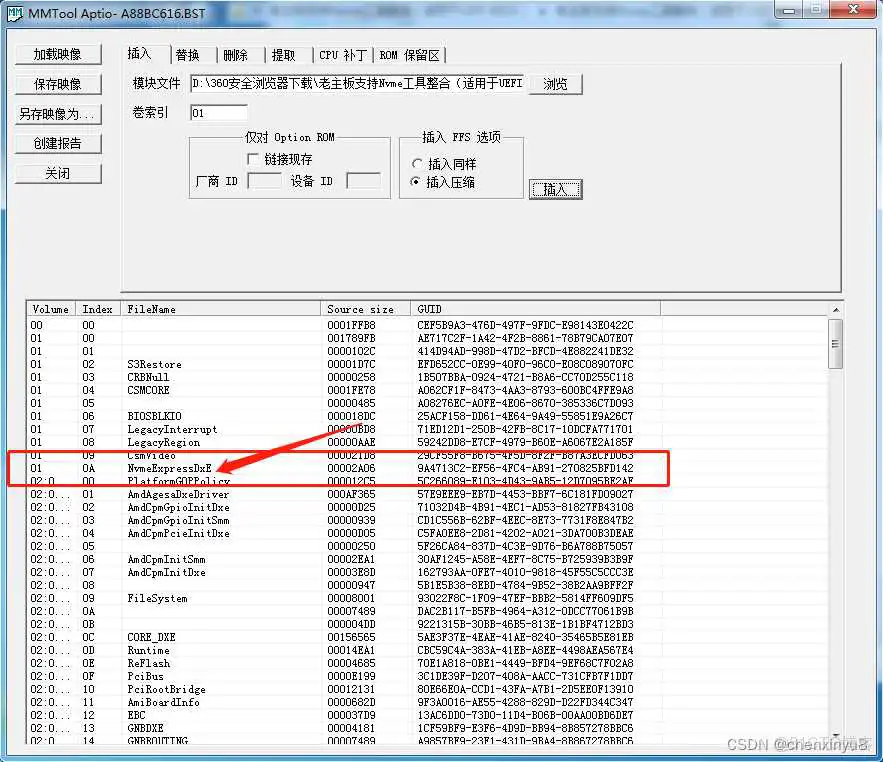
Task: Switch to the 删除 (Delete) tab
Action: (237, 55)
